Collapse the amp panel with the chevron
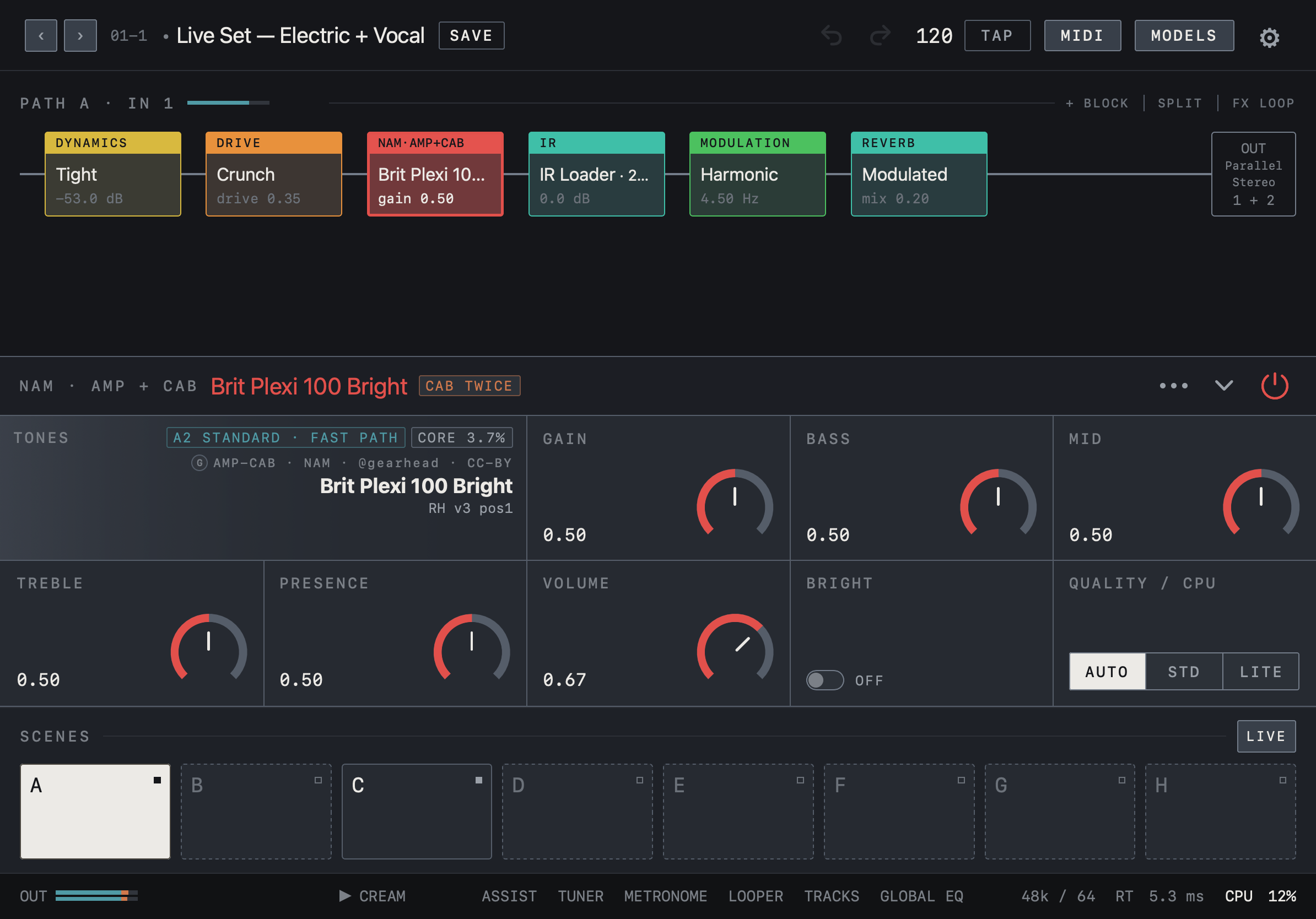The image size is (1316, 919). [1224, 386]
